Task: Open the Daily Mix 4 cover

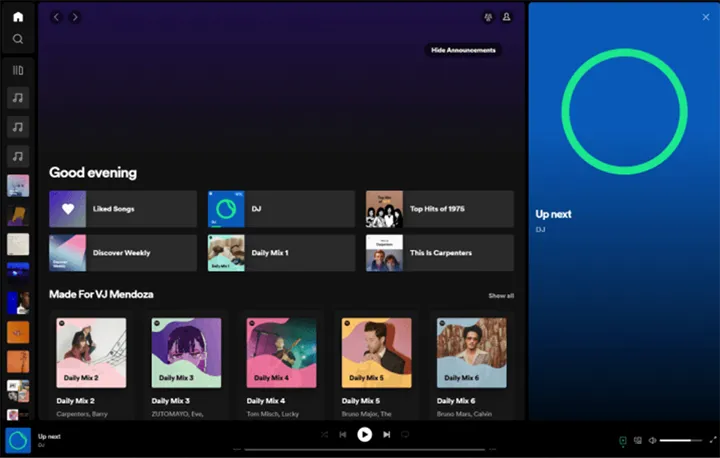Action: click(281, 353)
